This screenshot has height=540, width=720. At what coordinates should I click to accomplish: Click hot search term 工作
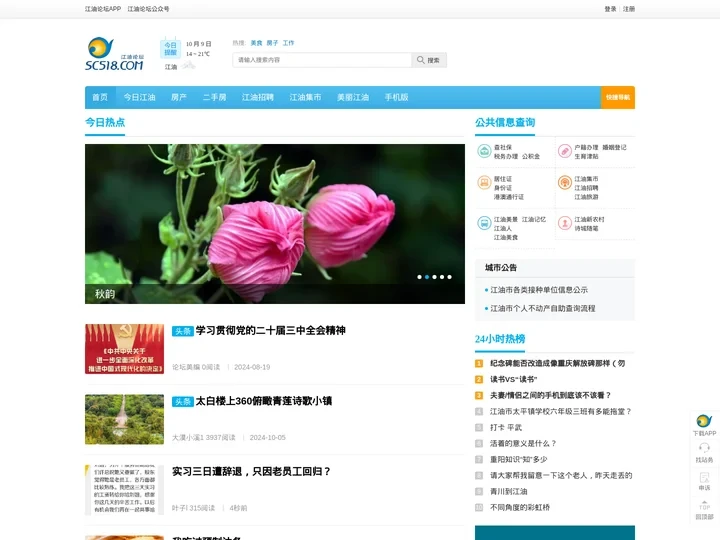click(x=288, y=43)
